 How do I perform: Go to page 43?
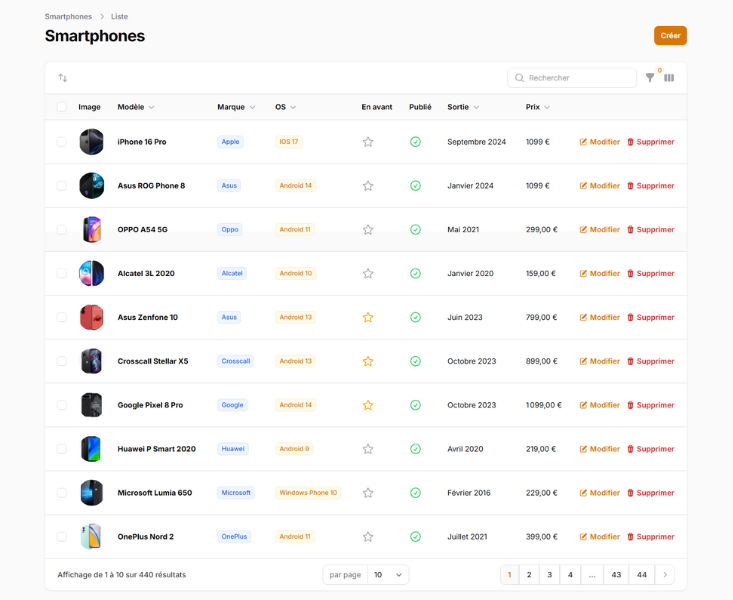coord(616,575)
